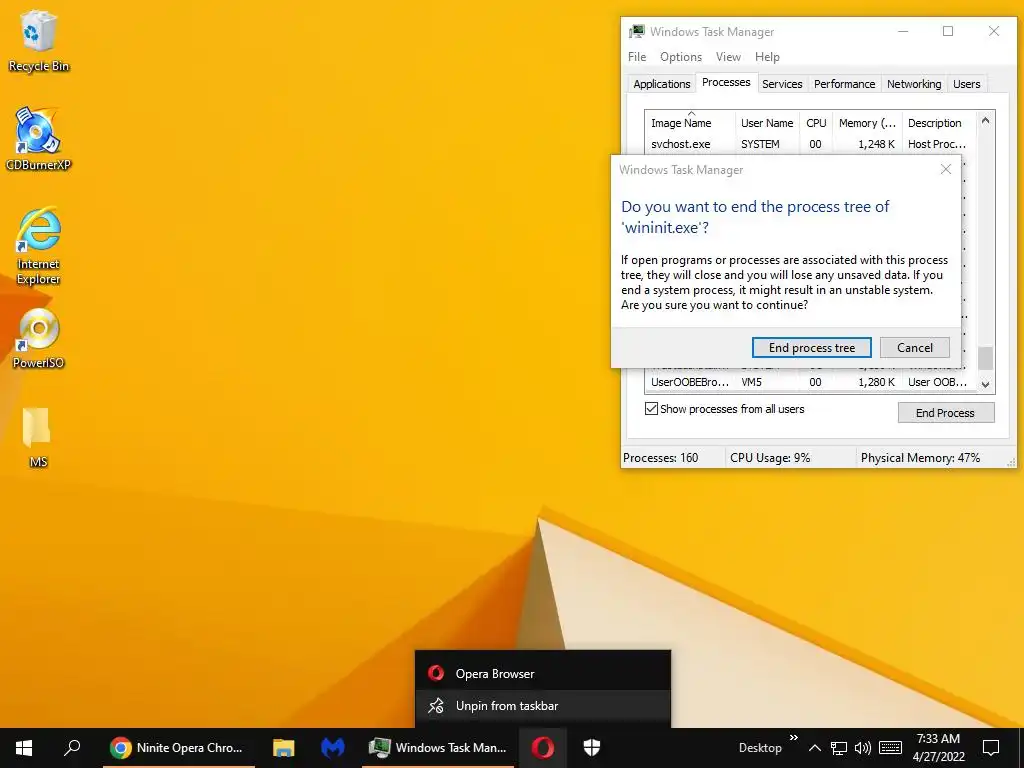Image resolution: width=1024 pixels, height=768 pixels.
Task: Open the Windows Start menu
Action: pos(24,748)
